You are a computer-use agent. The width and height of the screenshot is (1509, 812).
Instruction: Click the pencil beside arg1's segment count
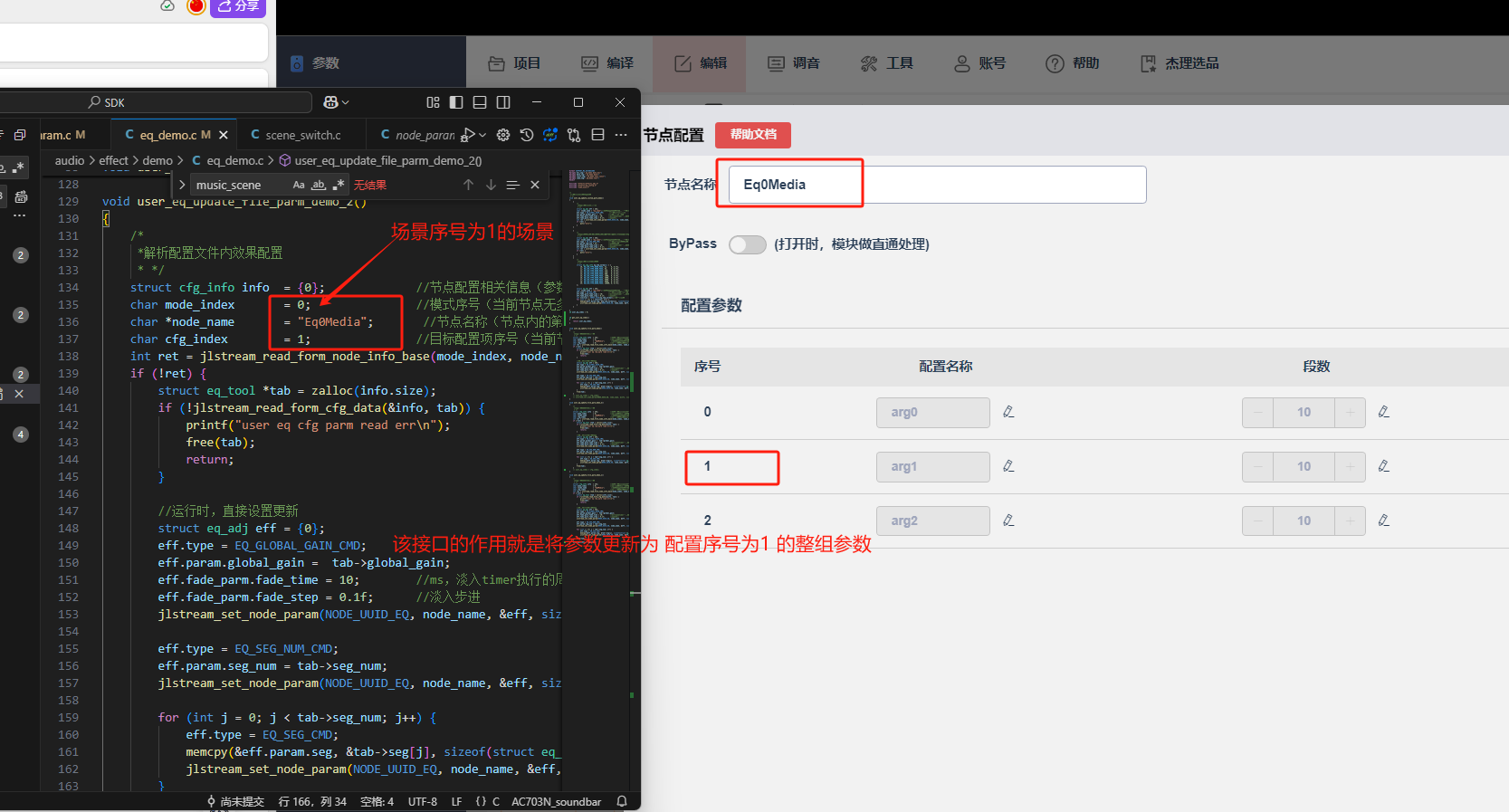pos(1383,466)
